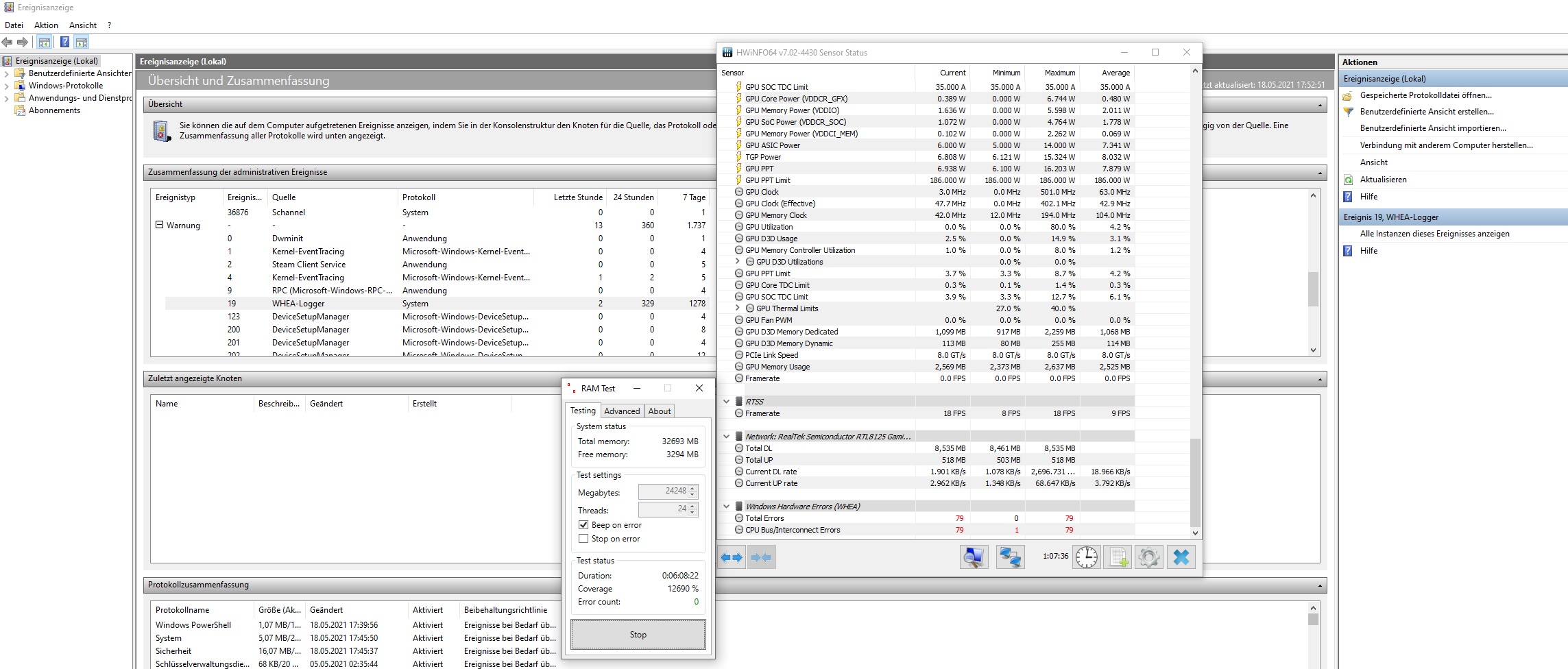
Task: Click the filter icon beside Benutzerdefinierte Ansicht erstellen
Action: [x=1348, y=112]
